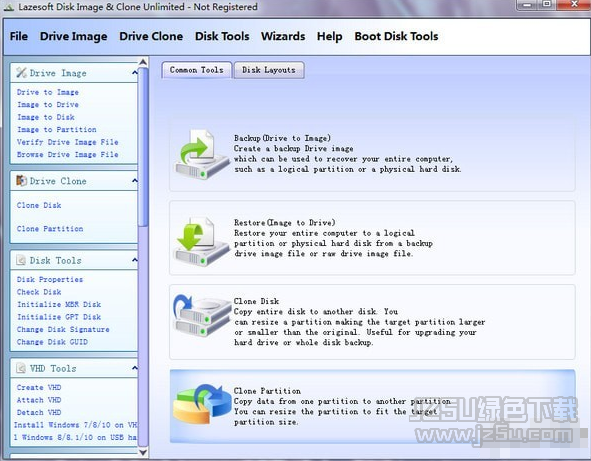The width and height of the screenshot is (591, 461).
Task: Open the Drive Image menu
Action: point(73,36)
